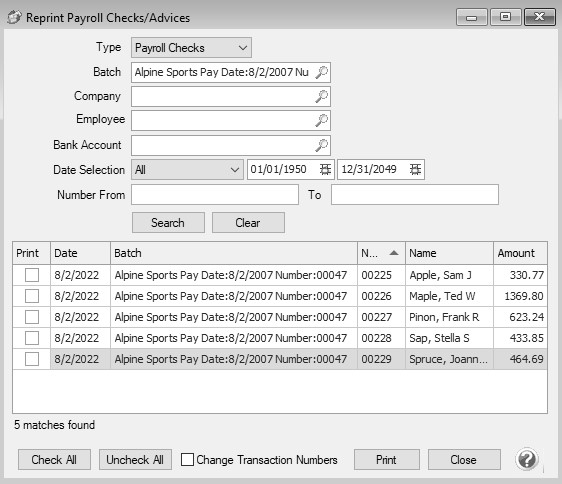This screenshot has width=562, height=484.
Task: Expand the Type dropdown showing Payroll Checks
Action: pos(191,48)
